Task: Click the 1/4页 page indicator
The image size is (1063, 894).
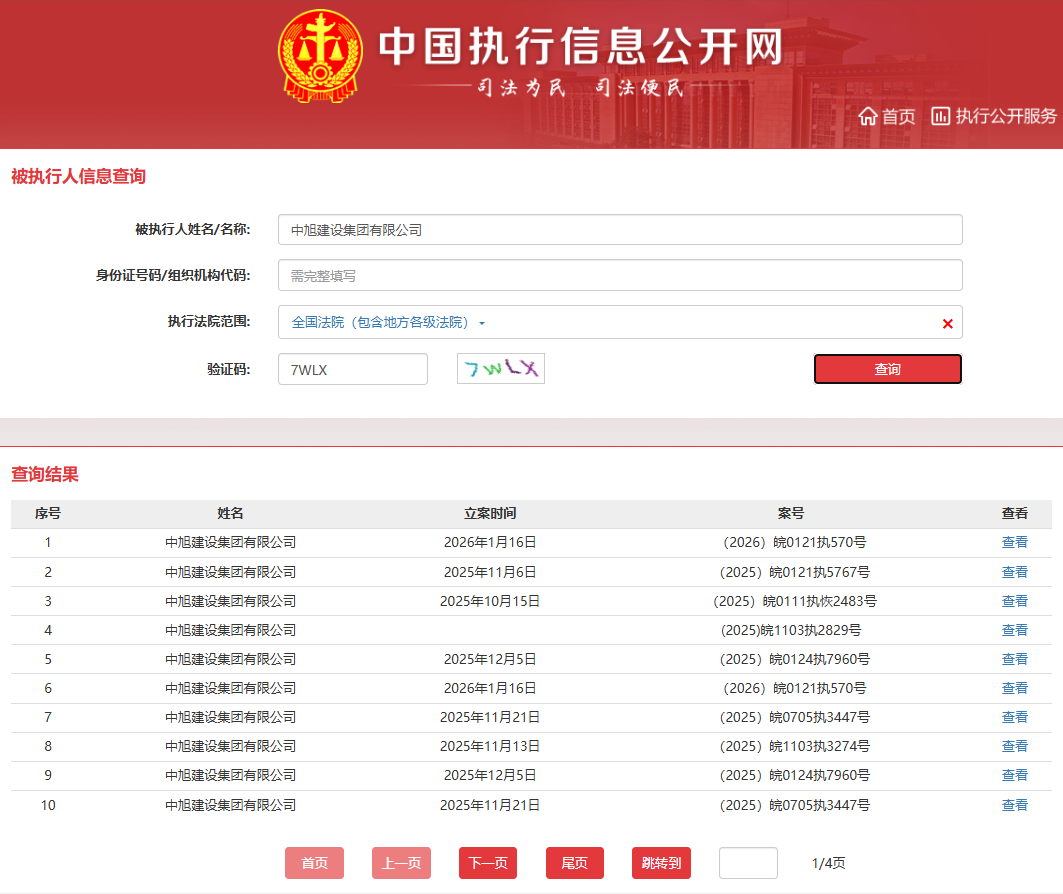Action: pyautogui.click(x=828, y=863)
